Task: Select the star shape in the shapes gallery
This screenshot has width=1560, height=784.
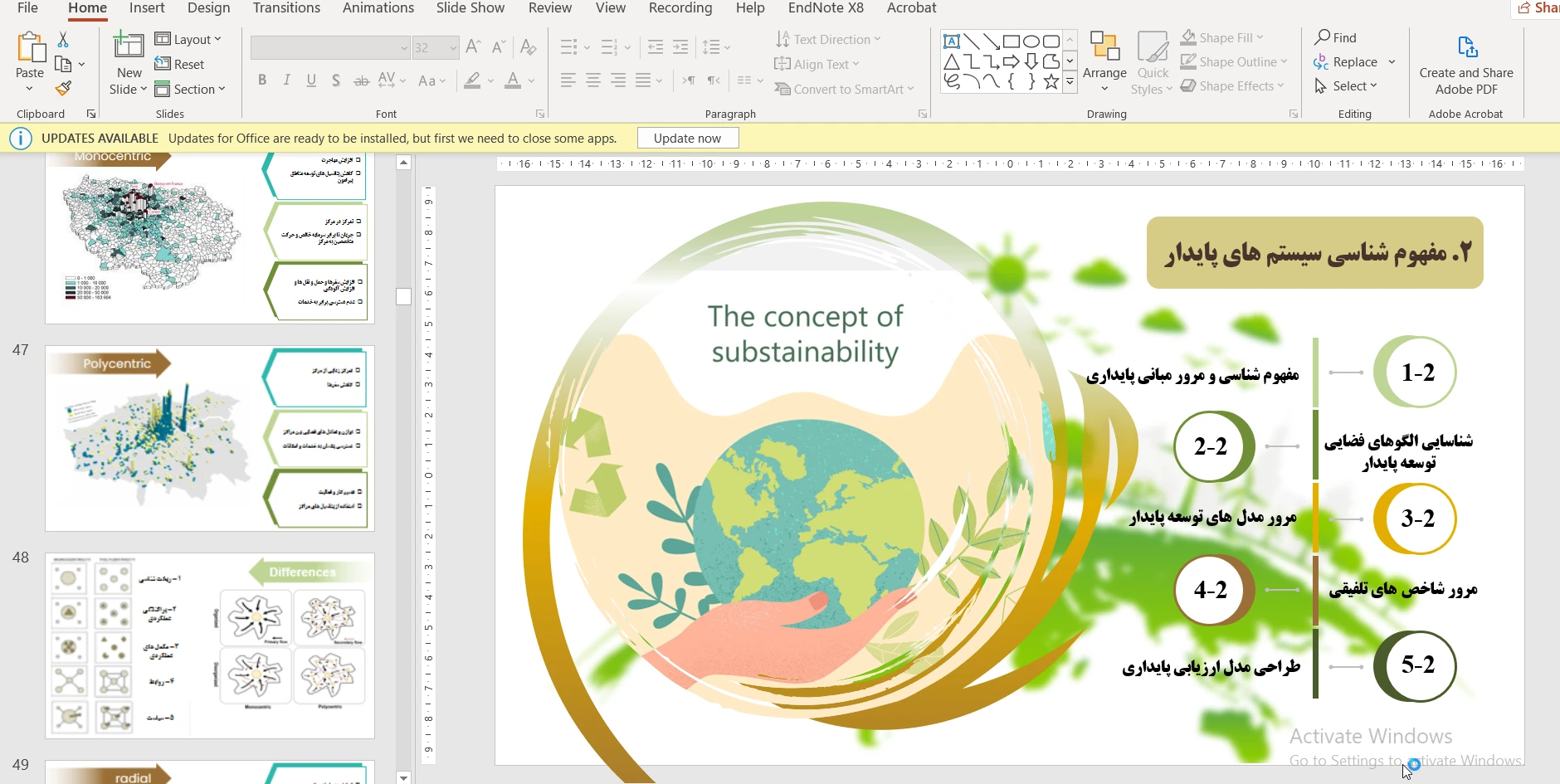Action: point(1051,81)
